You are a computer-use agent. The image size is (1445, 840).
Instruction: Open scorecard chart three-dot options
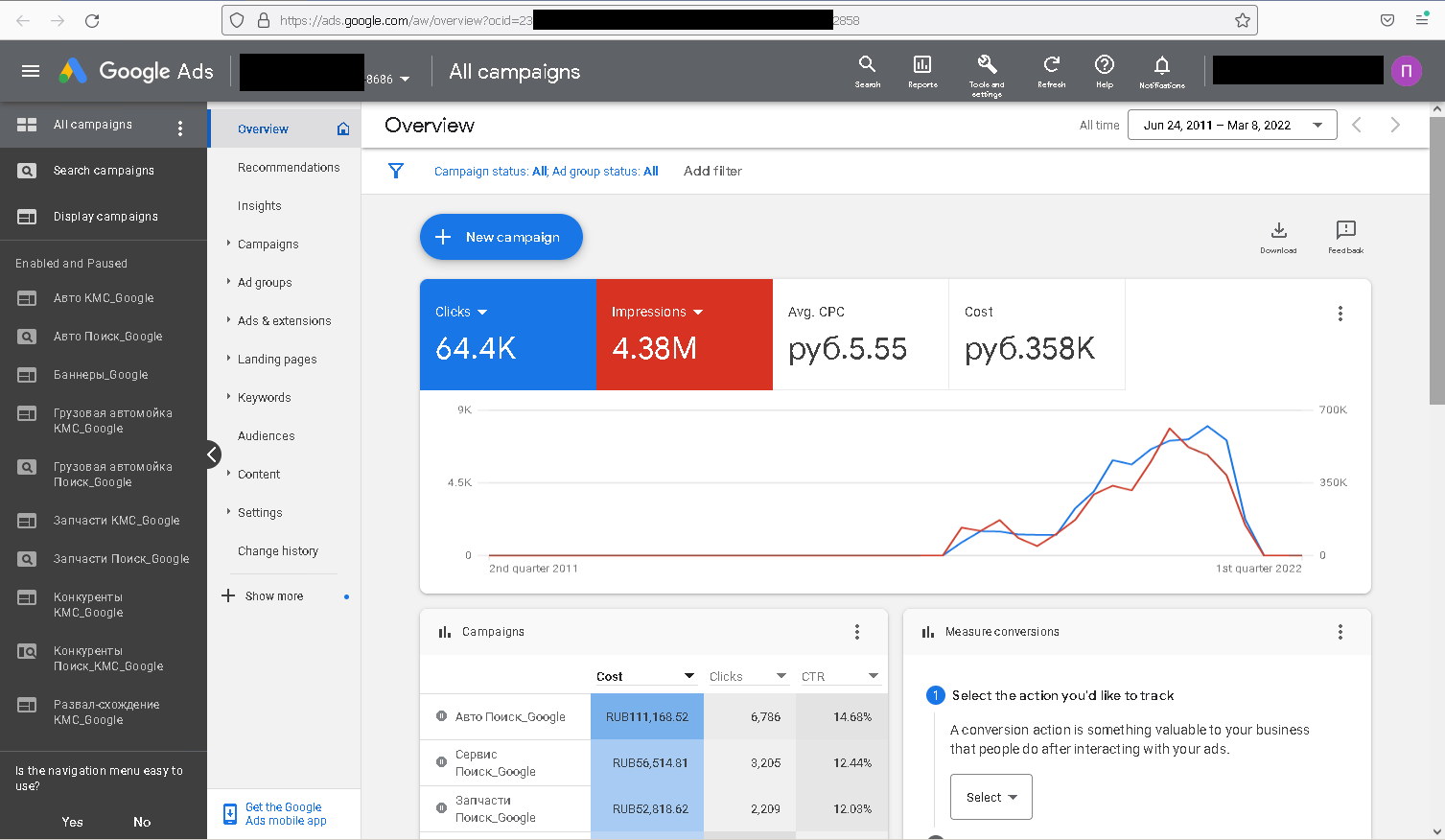click(1340, 314)
